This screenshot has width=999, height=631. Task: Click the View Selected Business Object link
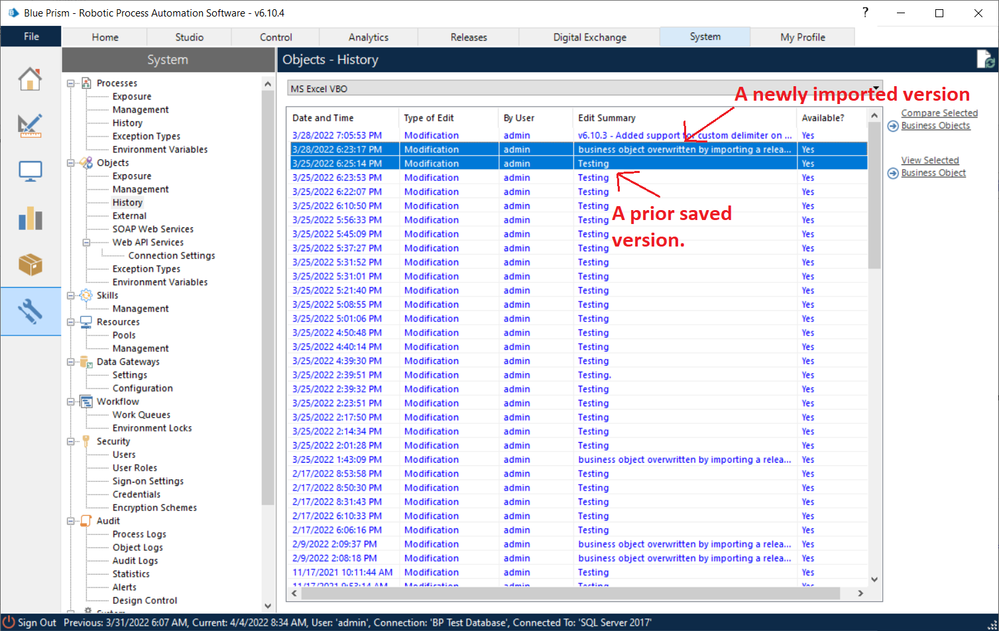point(932,166)
